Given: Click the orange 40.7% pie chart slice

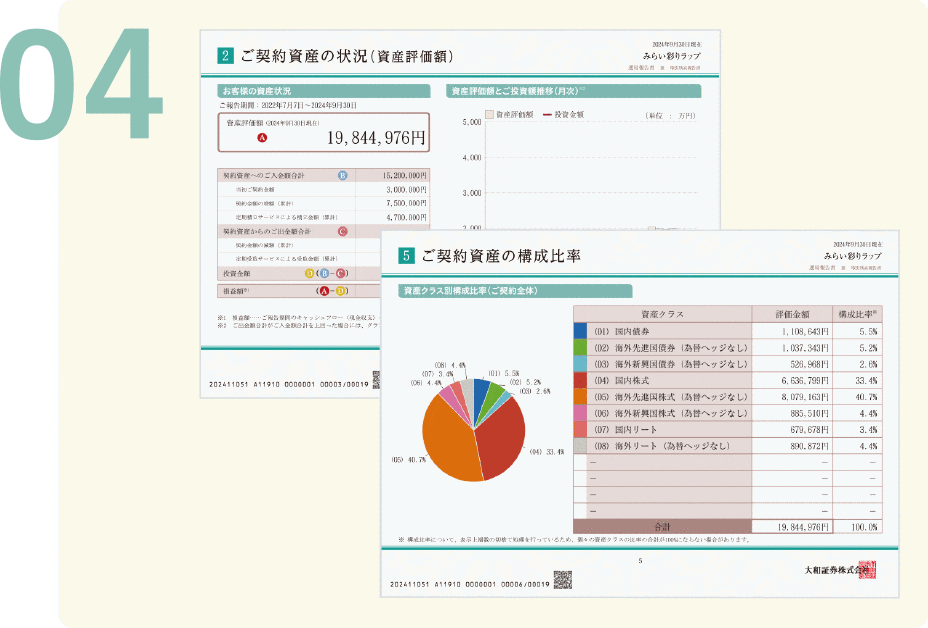Looking at the screenshot, I should point(450,440).
